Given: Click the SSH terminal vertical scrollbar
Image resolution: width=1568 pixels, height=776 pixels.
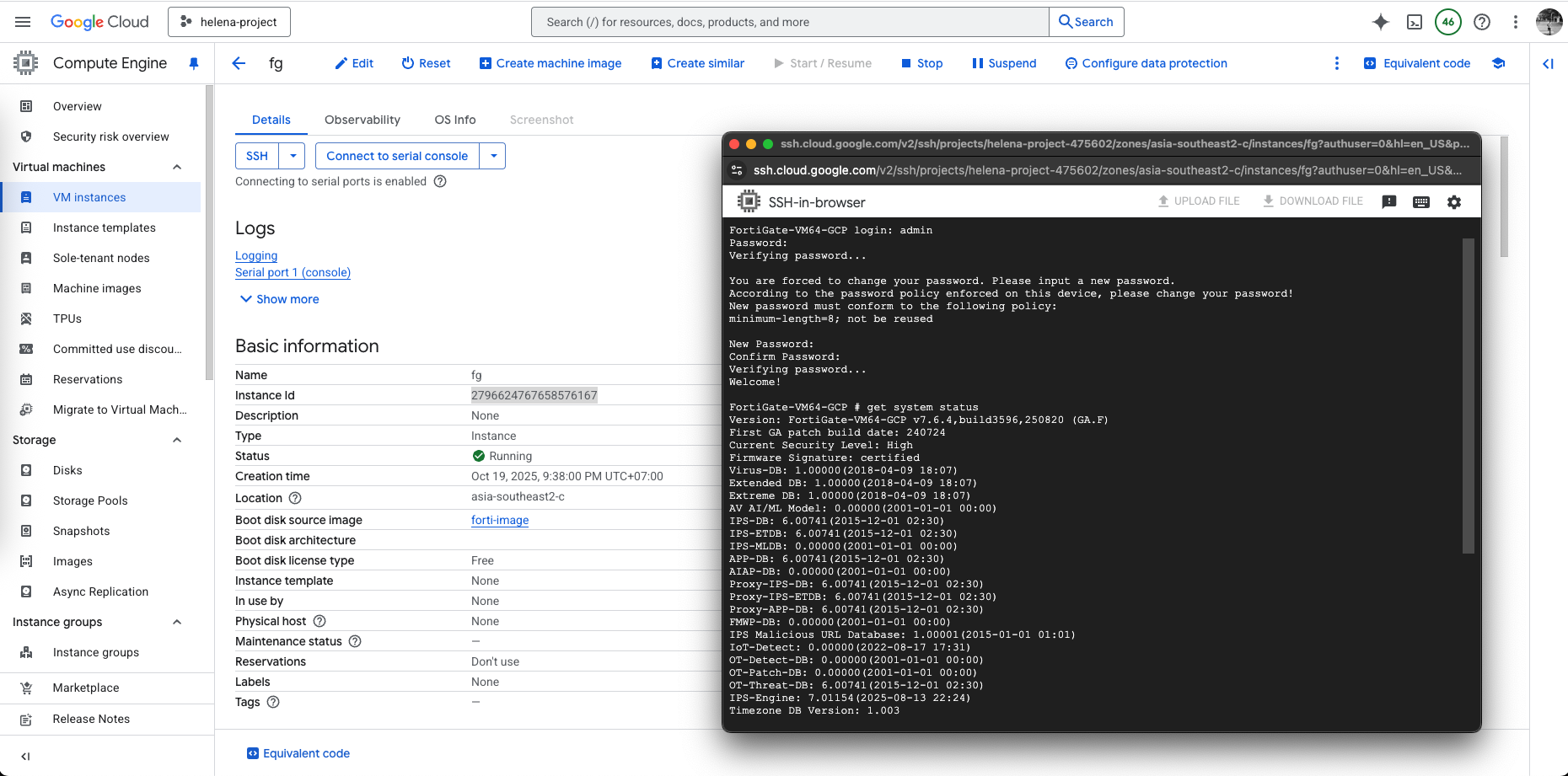Looking at the screenshot, I should pos(1468,396).
